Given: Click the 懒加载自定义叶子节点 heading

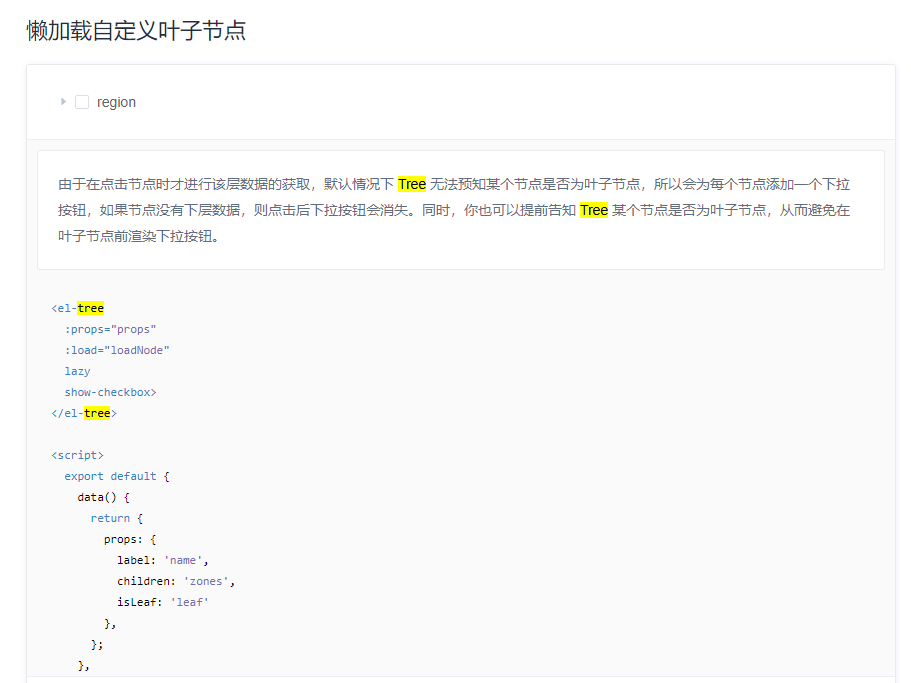Looking at the screenshot, I should click(136, 30).
